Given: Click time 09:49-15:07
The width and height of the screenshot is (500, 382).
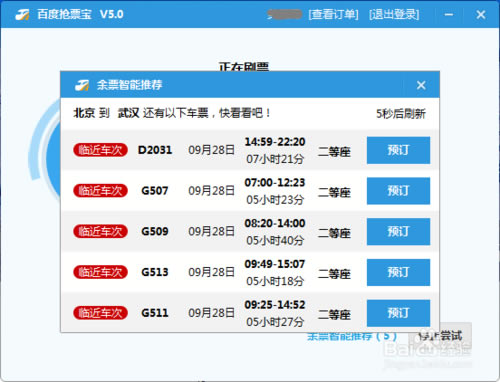Looking at the screenshot, I should (275, 264).
